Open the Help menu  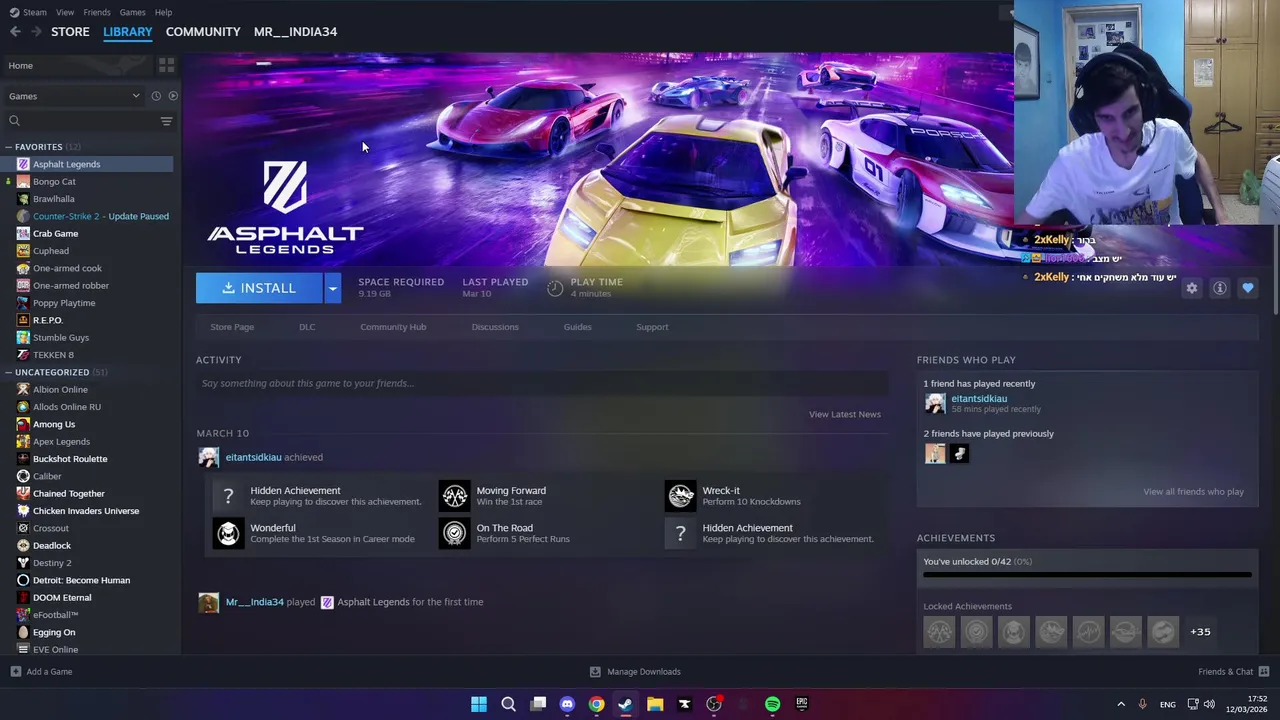pyautogui.click(x=163, y=12)
